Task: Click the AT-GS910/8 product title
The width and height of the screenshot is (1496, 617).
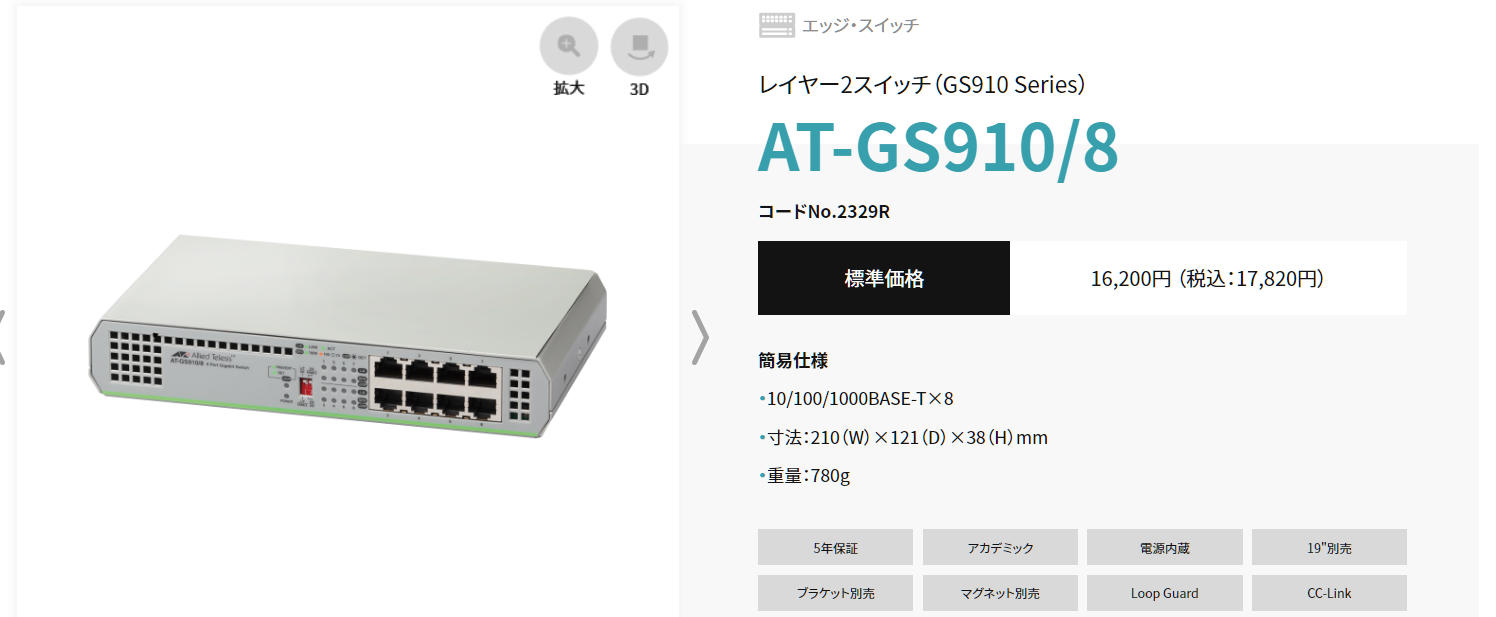Action: point(938,148)
